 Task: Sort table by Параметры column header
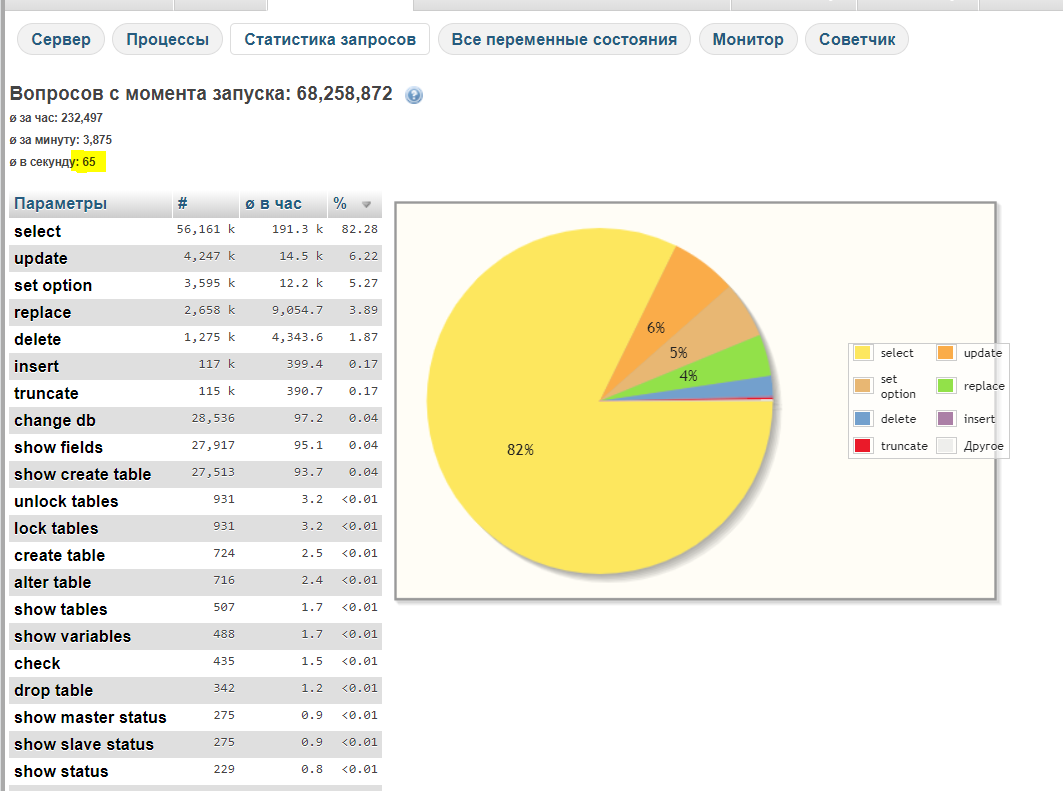pyautogui.click(x=60, y=204)
